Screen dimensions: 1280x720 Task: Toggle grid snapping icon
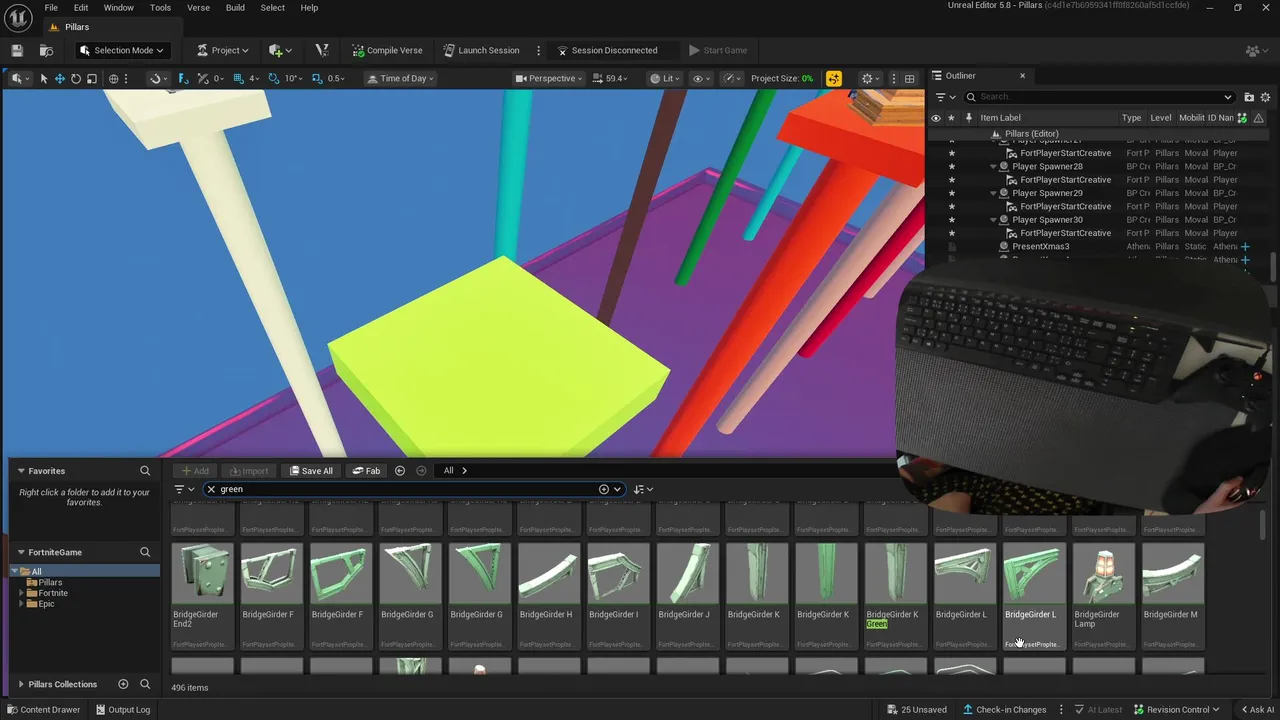tap(240, 78)
